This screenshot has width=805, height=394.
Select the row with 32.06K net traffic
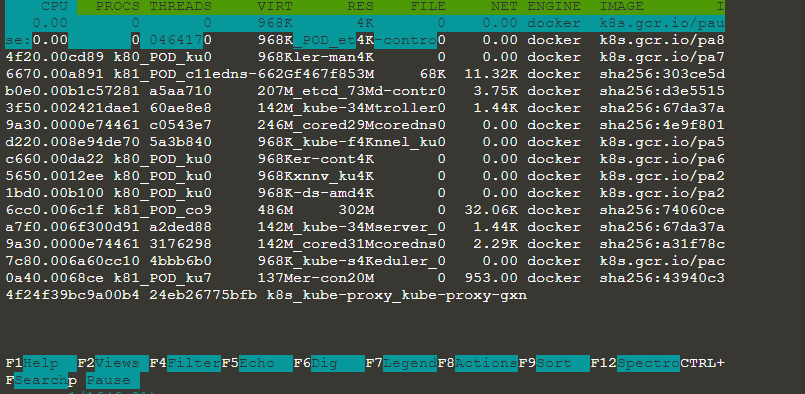365,210
